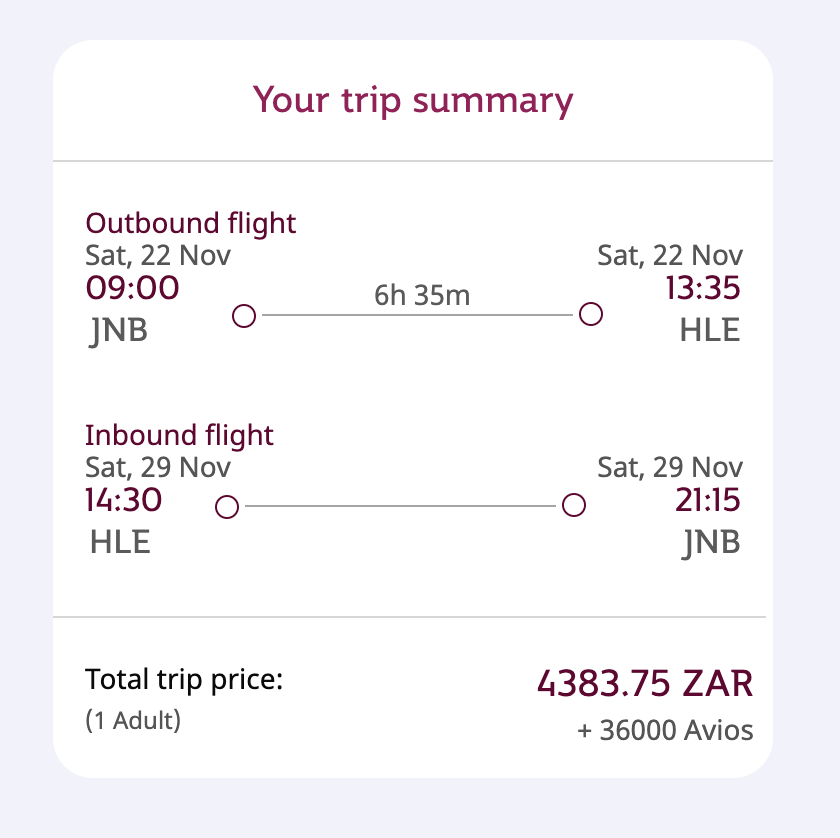
Task: Expand the Outbound flight details section
Action: pyautogui.click(x=191, y=223)
